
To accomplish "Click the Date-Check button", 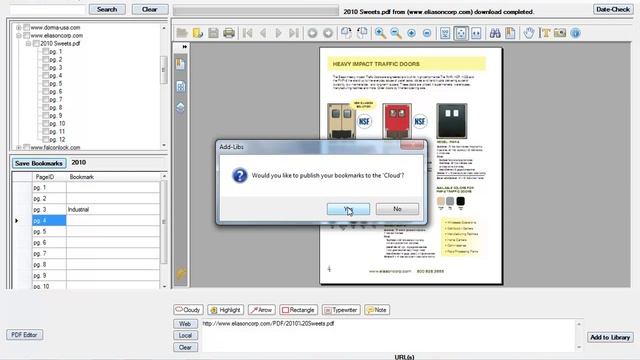I will pyautogui.click(x=613, y=9).
